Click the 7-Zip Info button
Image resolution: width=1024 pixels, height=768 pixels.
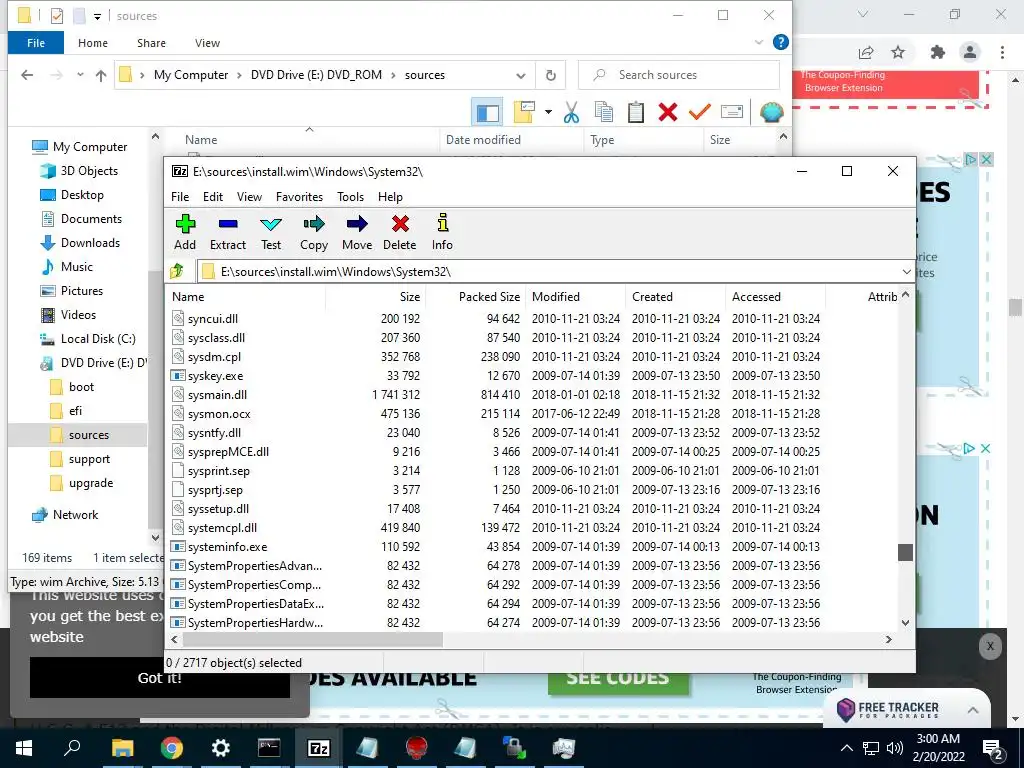tap(442, 232)
